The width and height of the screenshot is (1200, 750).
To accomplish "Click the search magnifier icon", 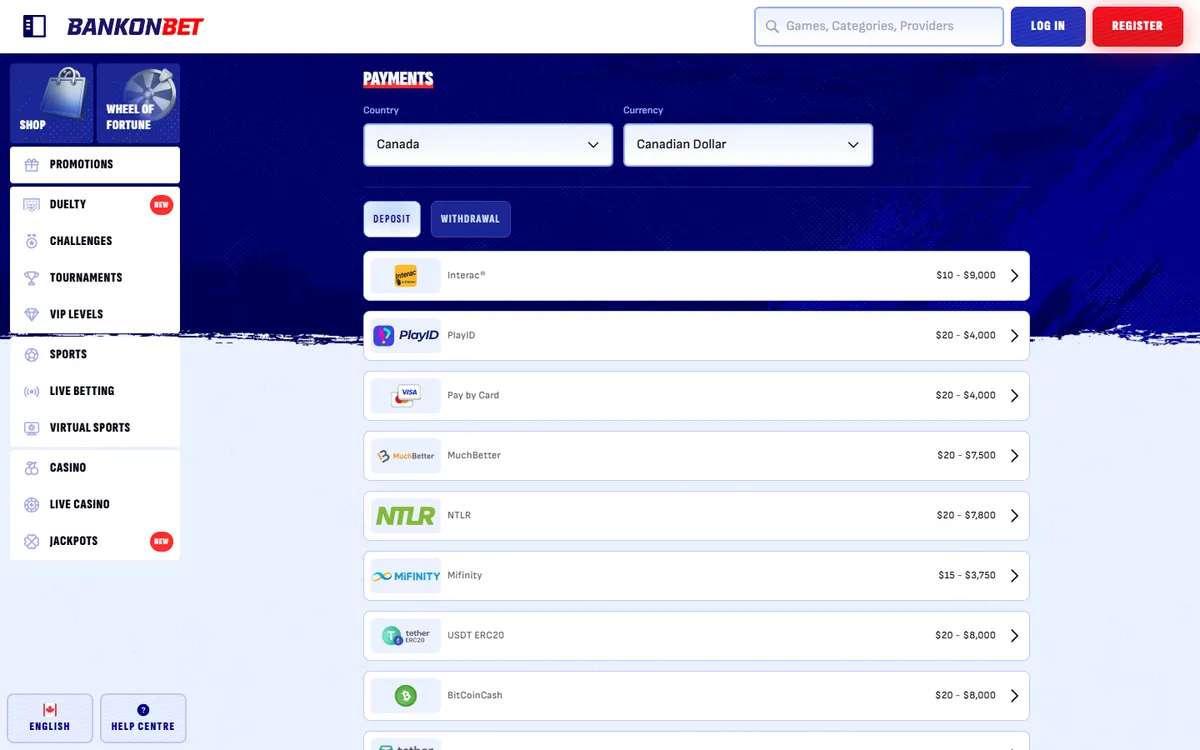I will pyautogui.click(x=772, y=27).
